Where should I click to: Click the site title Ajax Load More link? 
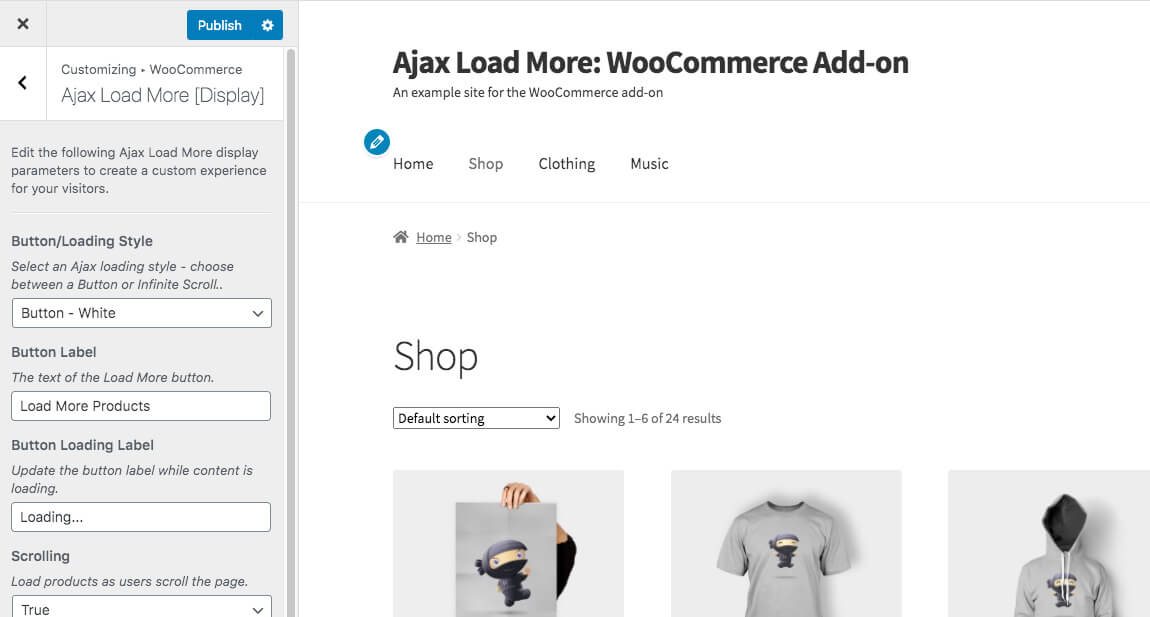[651, 62]
